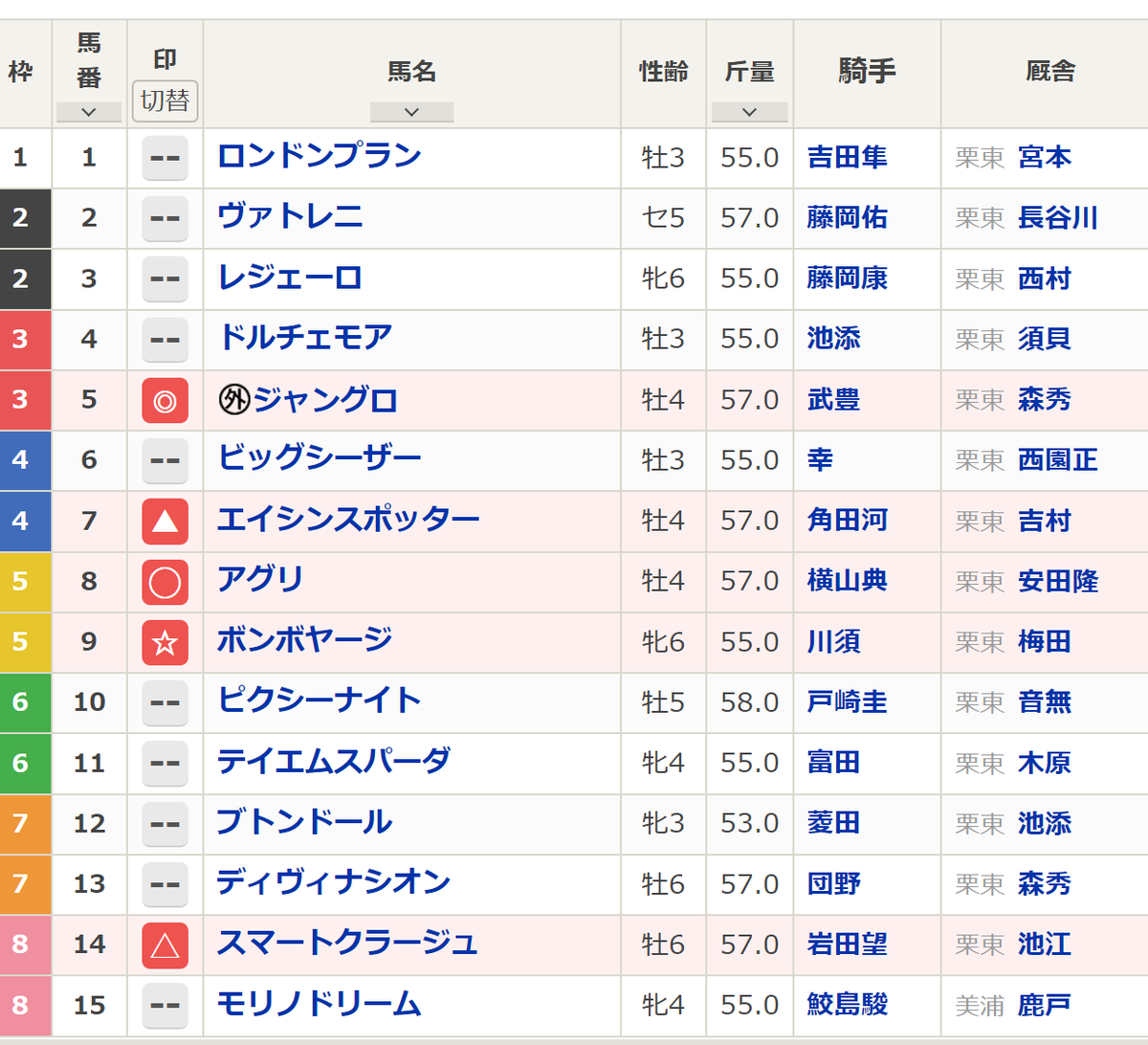Open horse page ビッグシーザー
Screen dimensions: 1148x1045
click(x=320, y=459)
